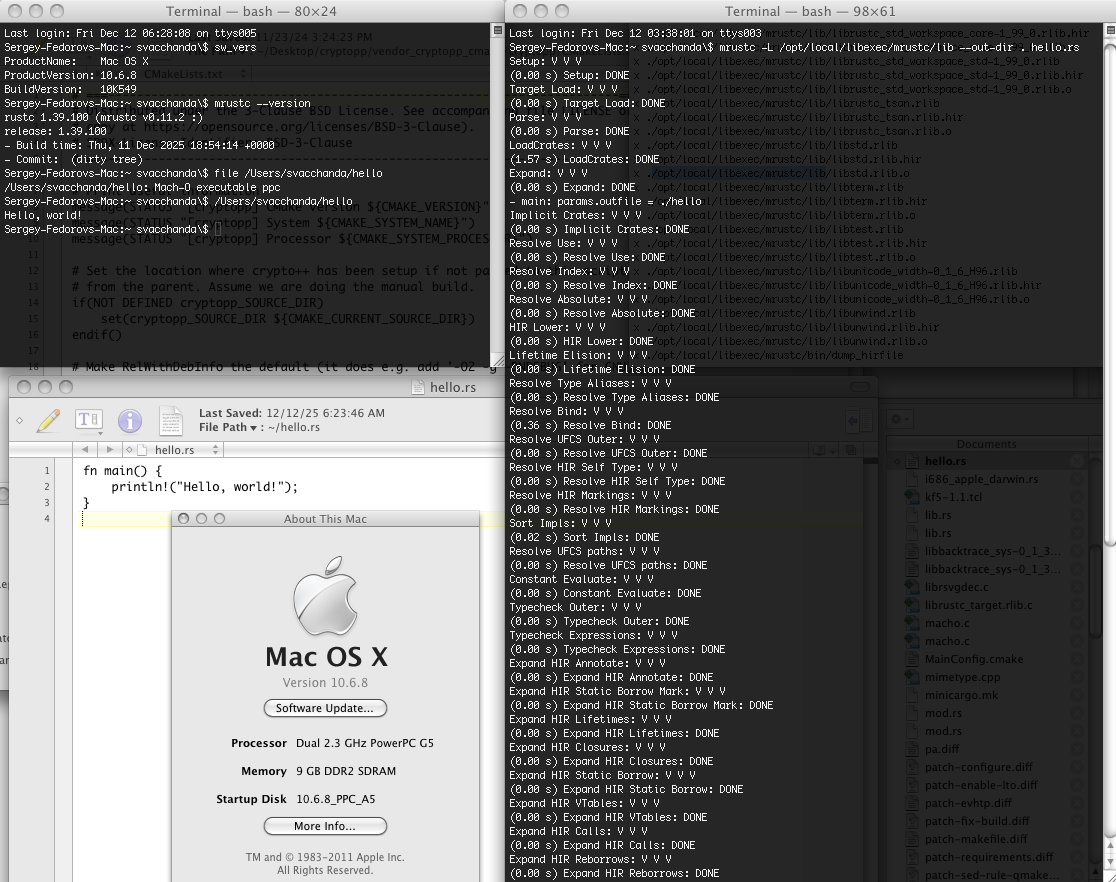Screen dimensions: 1116x882
Task: Click the '(1.57 s) LoadCrates: DONE' line
Action: (584, 159)
